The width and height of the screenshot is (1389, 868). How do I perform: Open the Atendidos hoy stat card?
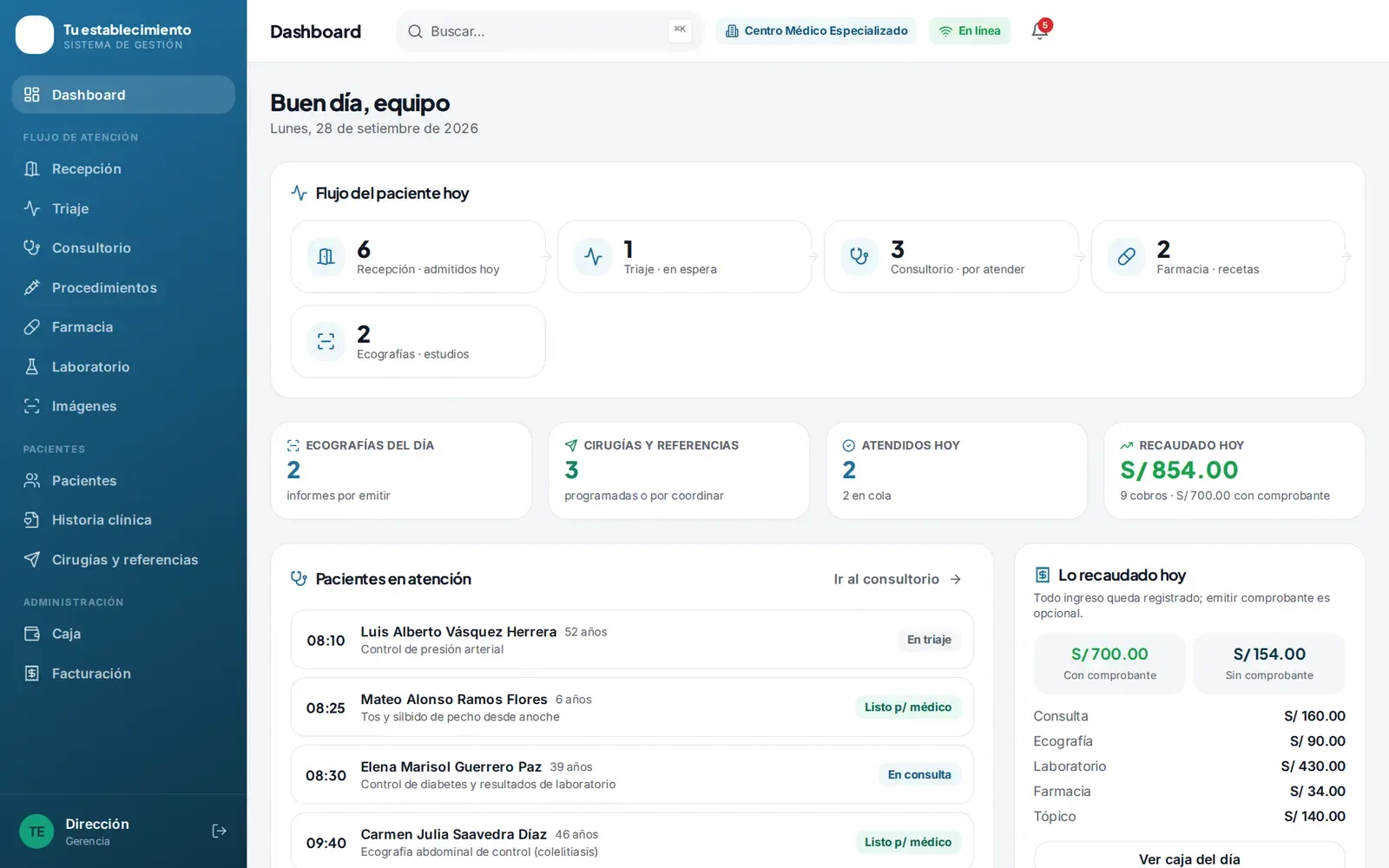coord(957,470)
